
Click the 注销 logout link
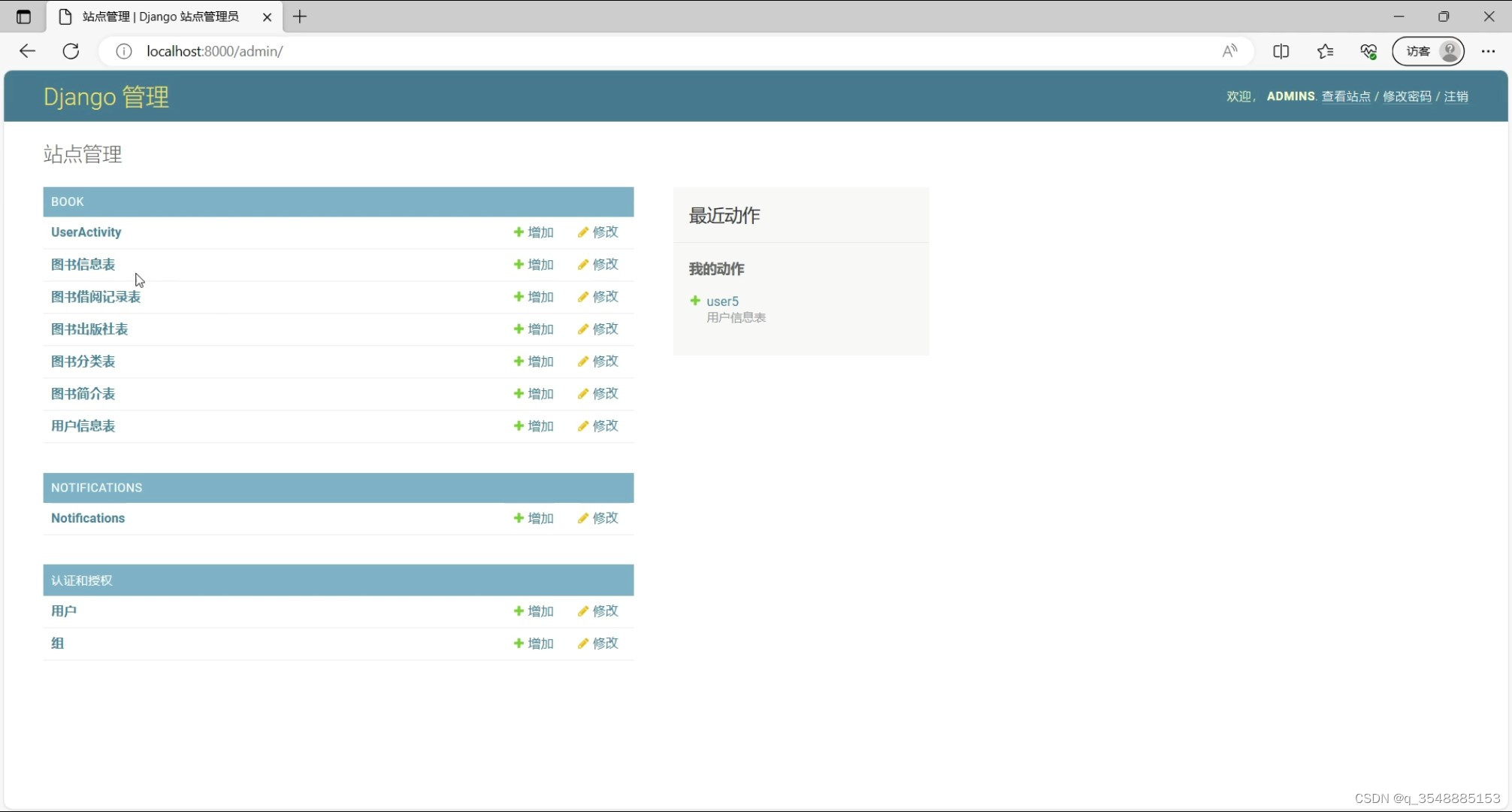1456,96
